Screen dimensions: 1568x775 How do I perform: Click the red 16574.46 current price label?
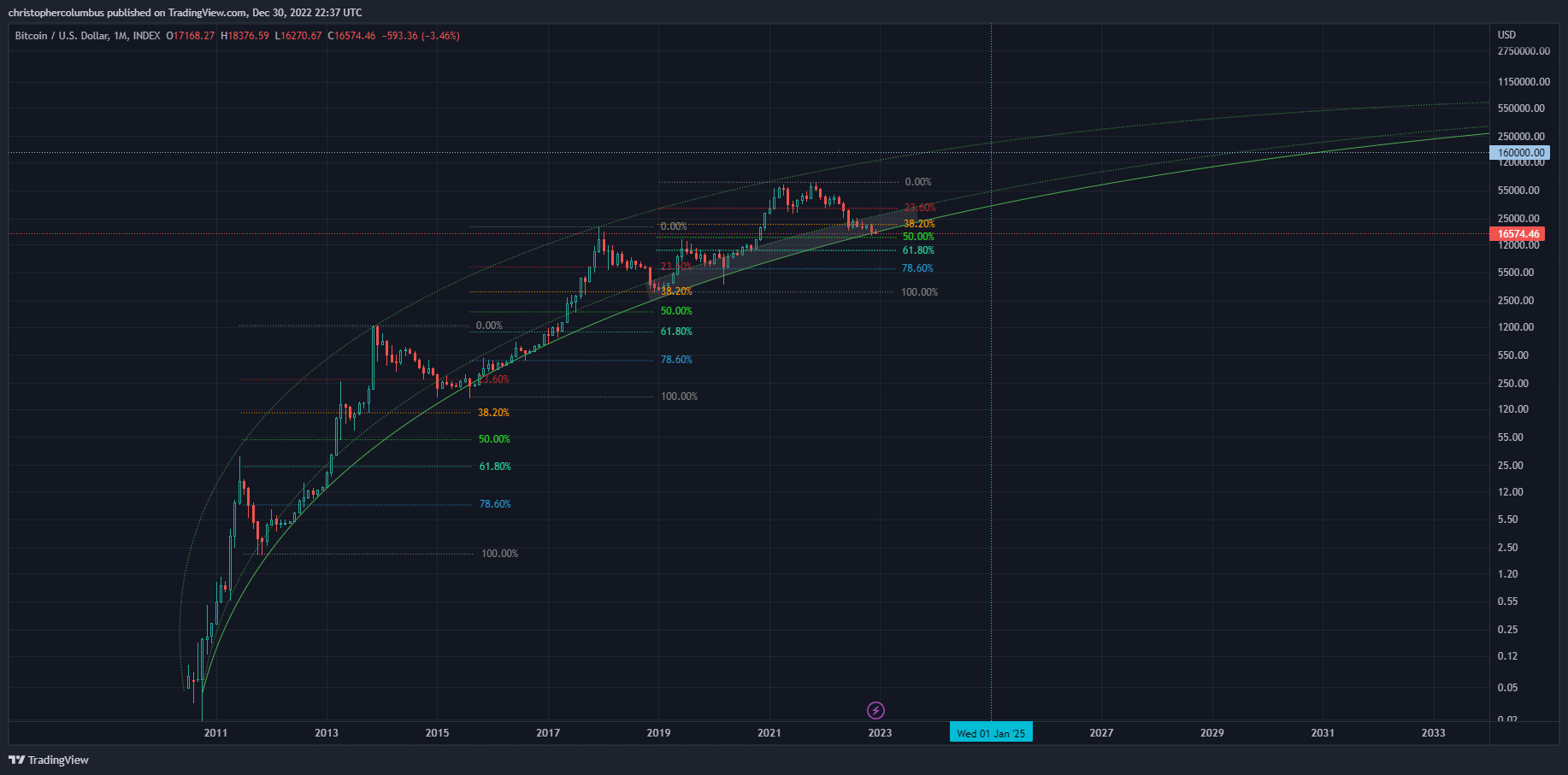(1517, 233)
